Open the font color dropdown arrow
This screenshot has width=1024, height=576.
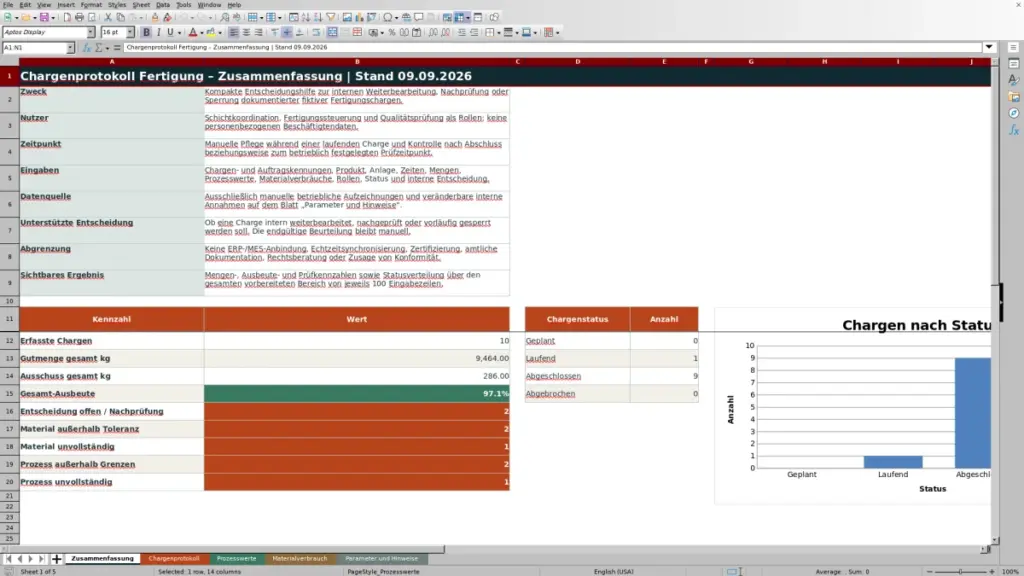coord(201,33)
